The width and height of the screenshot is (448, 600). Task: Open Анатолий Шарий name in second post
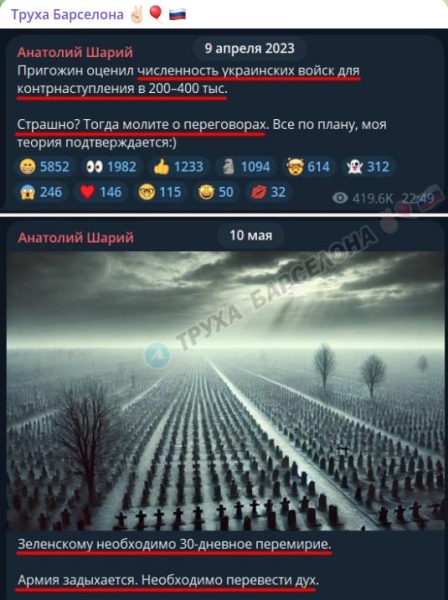pos(76,237)
